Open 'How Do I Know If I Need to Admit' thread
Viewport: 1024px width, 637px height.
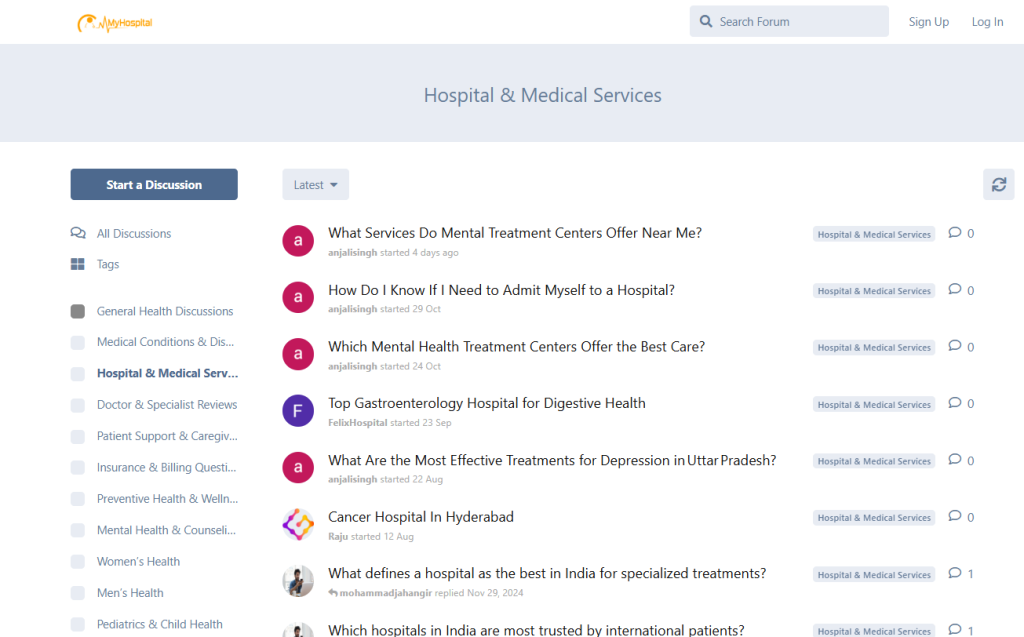coord(501,290)
